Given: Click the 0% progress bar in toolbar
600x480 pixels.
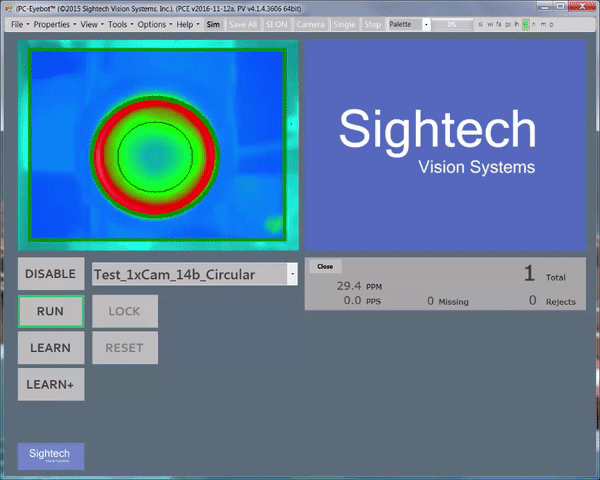Looking at the screenshot, I should [452, 24].
